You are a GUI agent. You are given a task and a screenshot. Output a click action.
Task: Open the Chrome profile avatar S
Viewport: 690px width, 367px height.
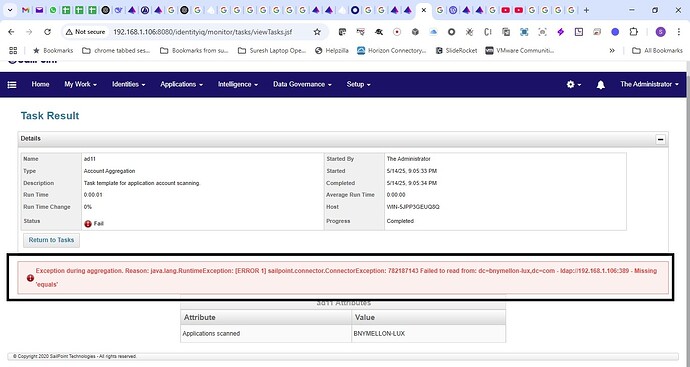click(x=660, y=32)
